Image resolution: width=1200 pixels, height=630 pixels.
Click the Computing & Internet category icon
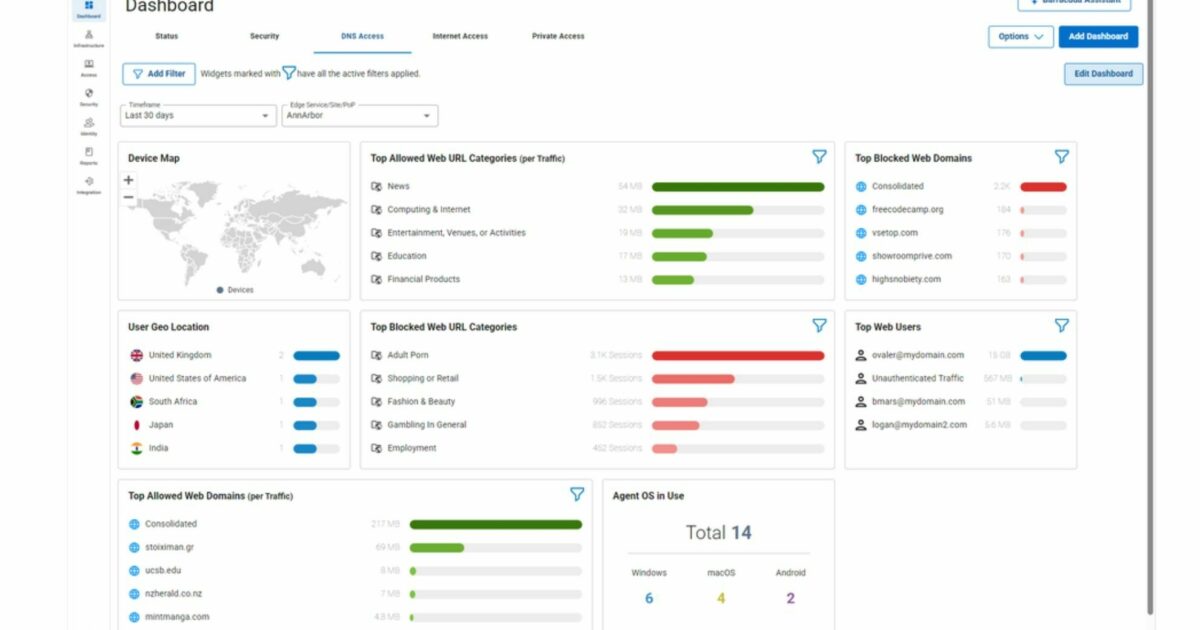coord(377,210)
